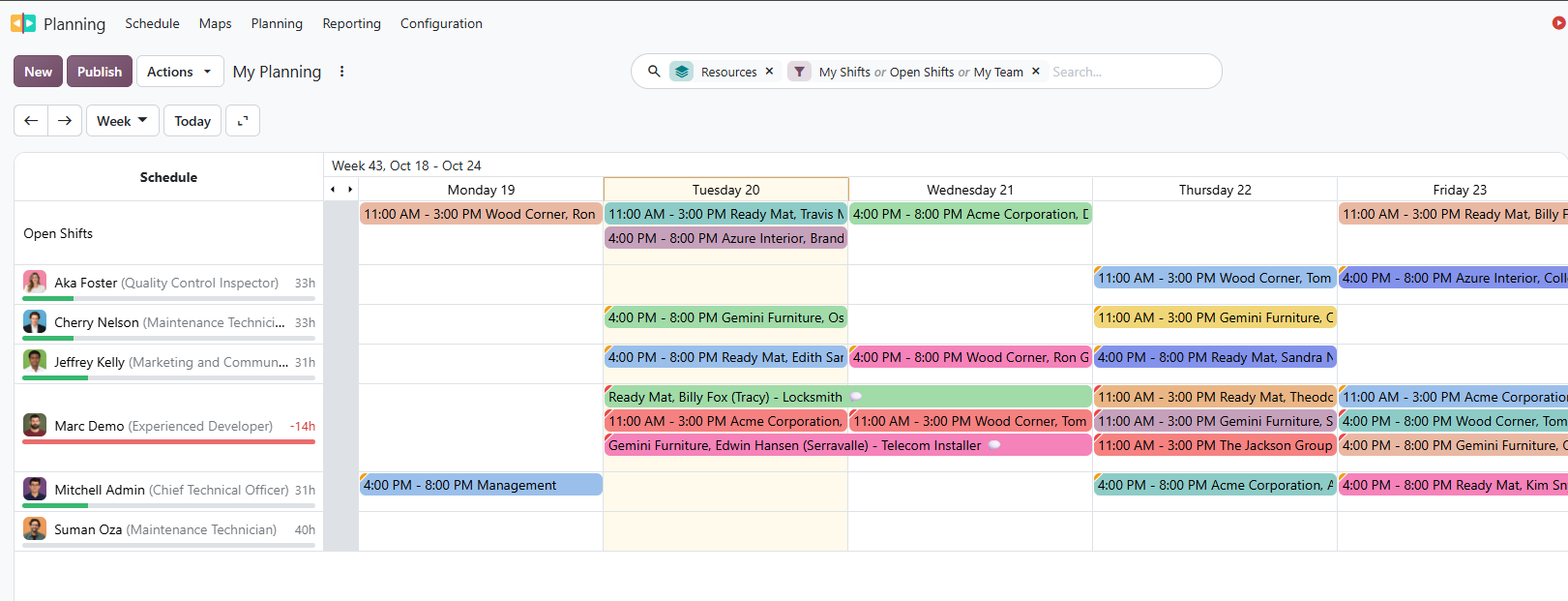The image size is (1568, 601).
Task: Click Jeffrey Kelly's avatar
Action: [35, 362]
